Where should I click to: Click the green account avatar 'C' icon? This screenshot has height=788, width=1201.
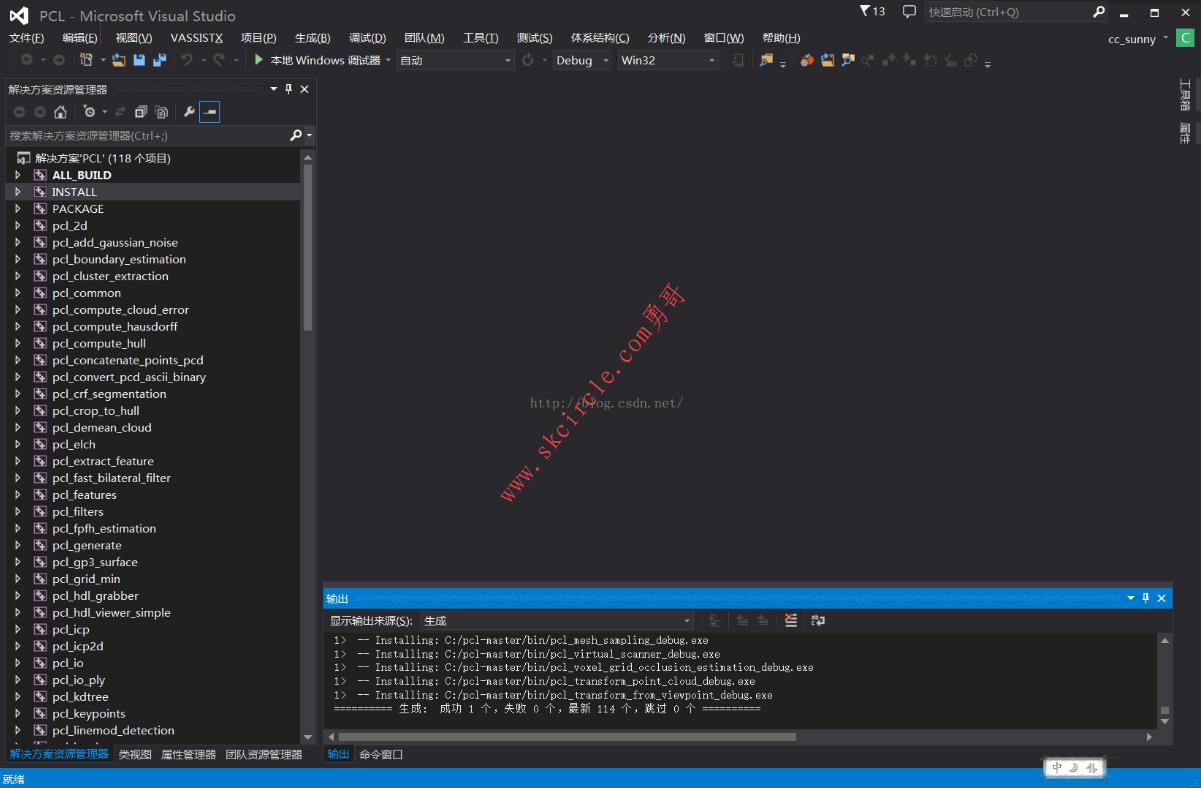[1185, 38]
